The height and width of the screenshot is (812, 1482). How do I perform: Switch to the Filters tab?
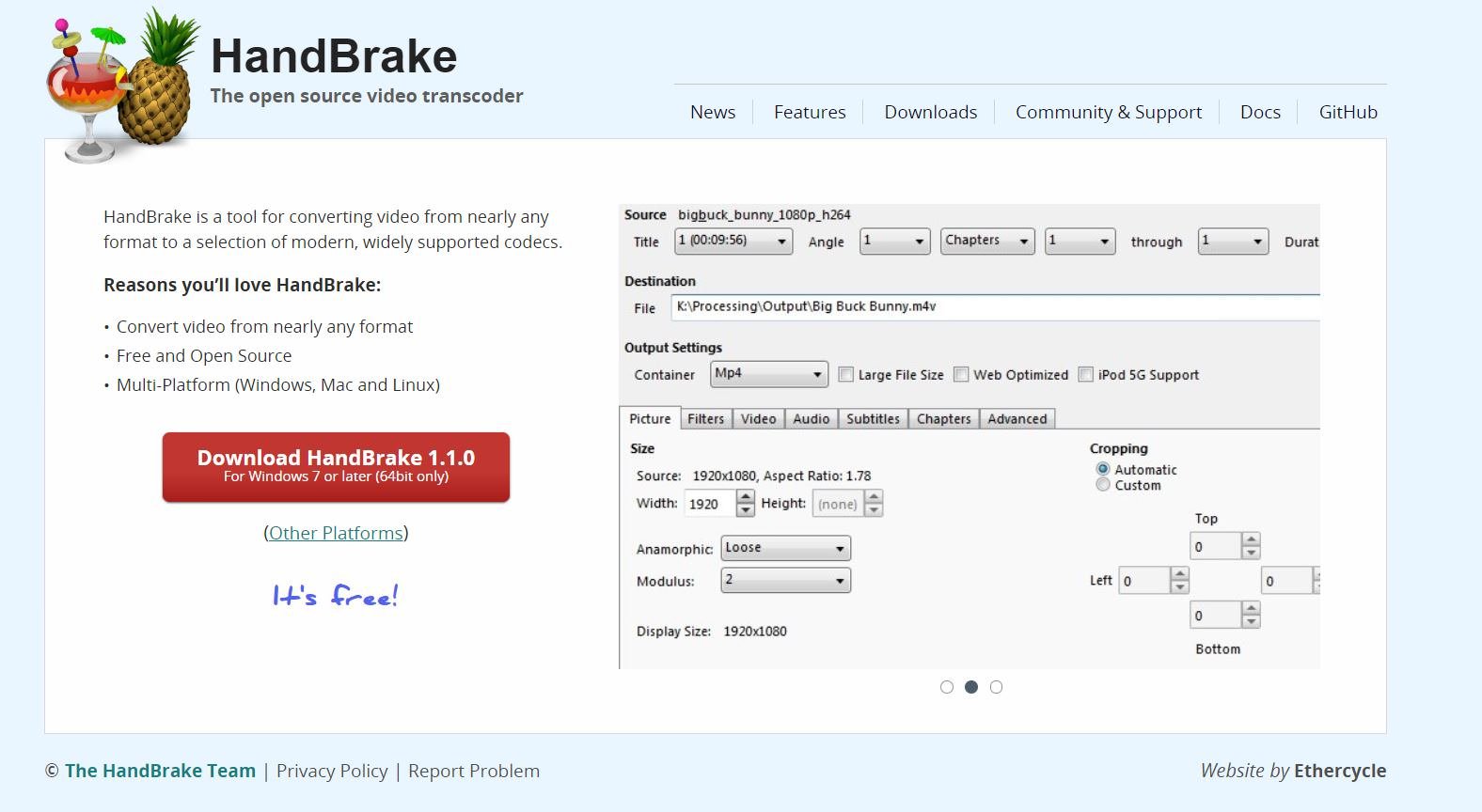(x=705, y=419)
